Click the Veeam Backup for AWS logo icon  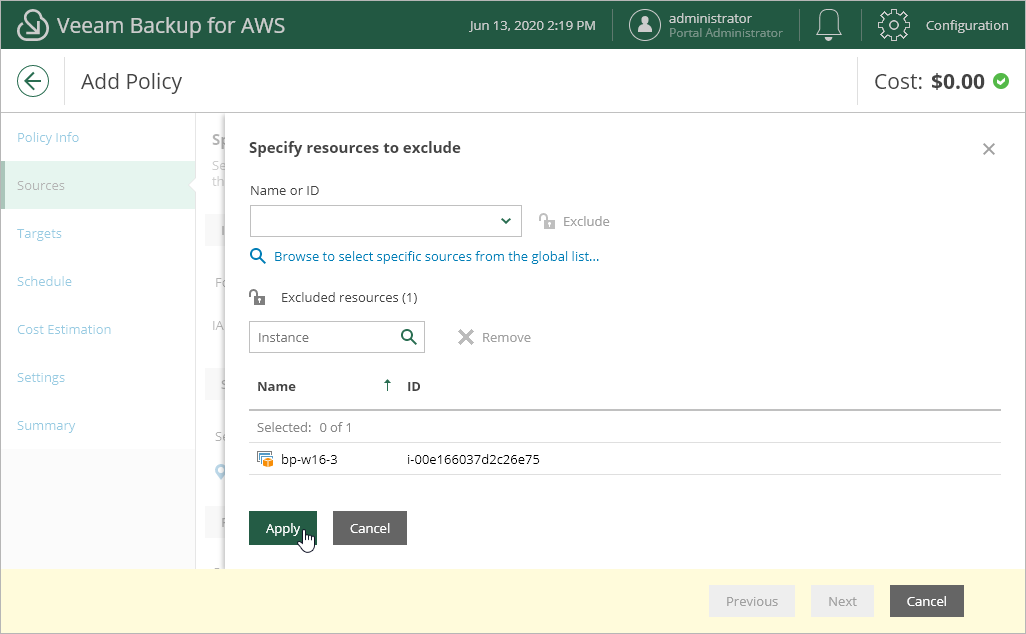click(x=32, y=25)
